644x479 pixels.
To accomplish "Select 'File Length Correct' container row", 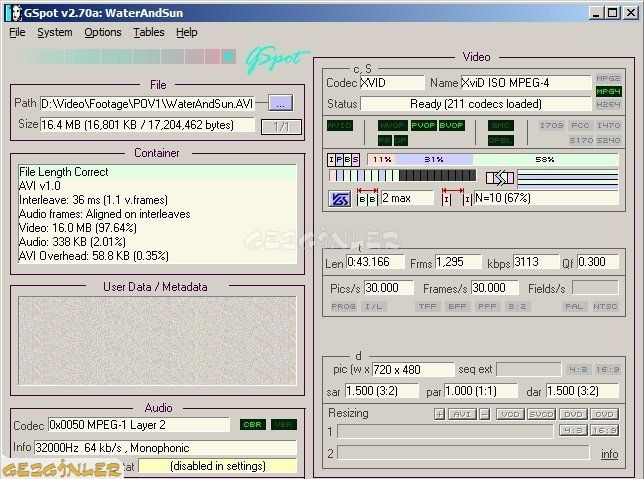I will [157, 172].
